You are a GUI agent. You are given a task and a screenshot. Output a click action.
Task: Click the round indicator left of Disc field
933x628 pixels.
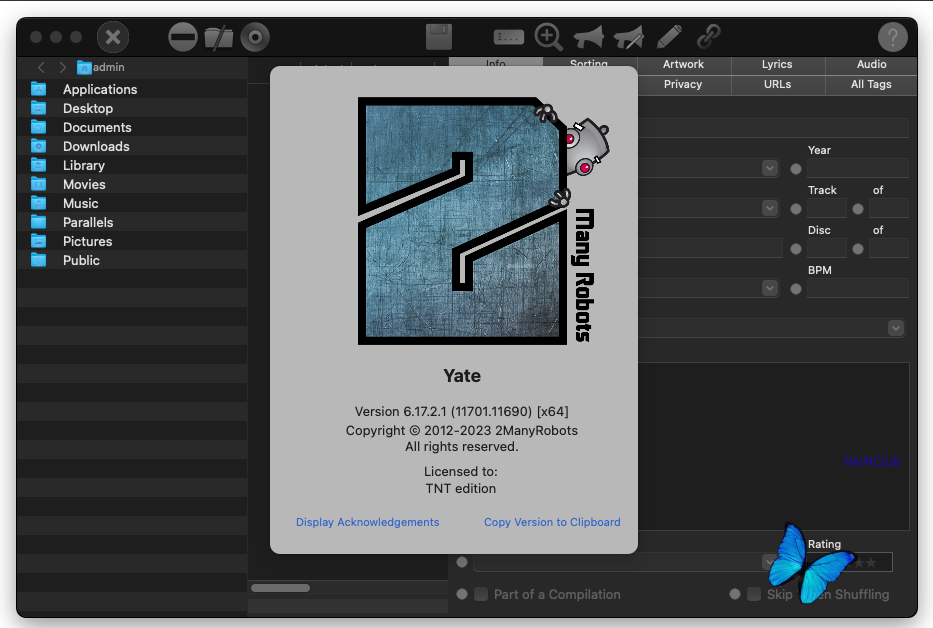[796, 249]
